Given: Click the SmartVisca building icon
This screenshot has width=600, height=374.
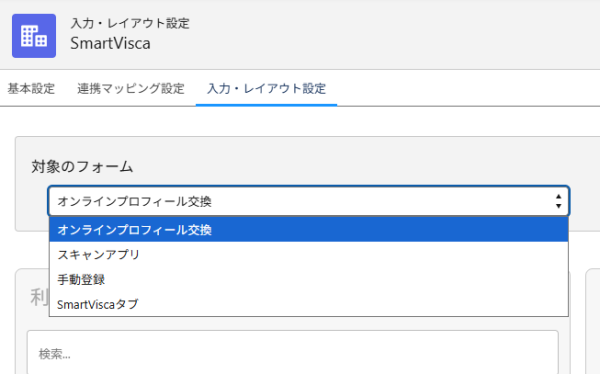Looking at the screenshot, I should click(34, 36).
